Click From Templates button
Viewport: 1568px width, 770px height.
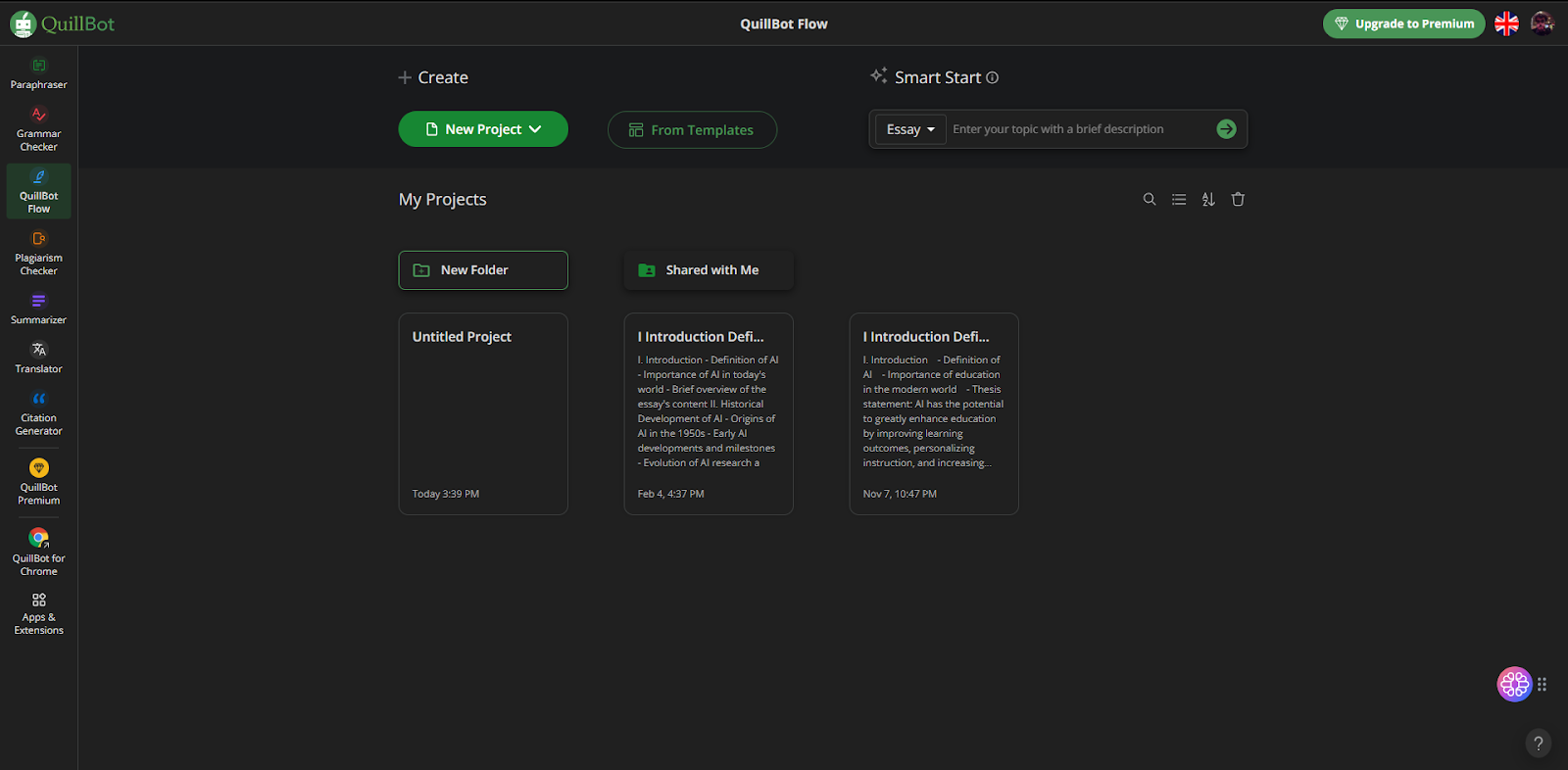[692, 129]
